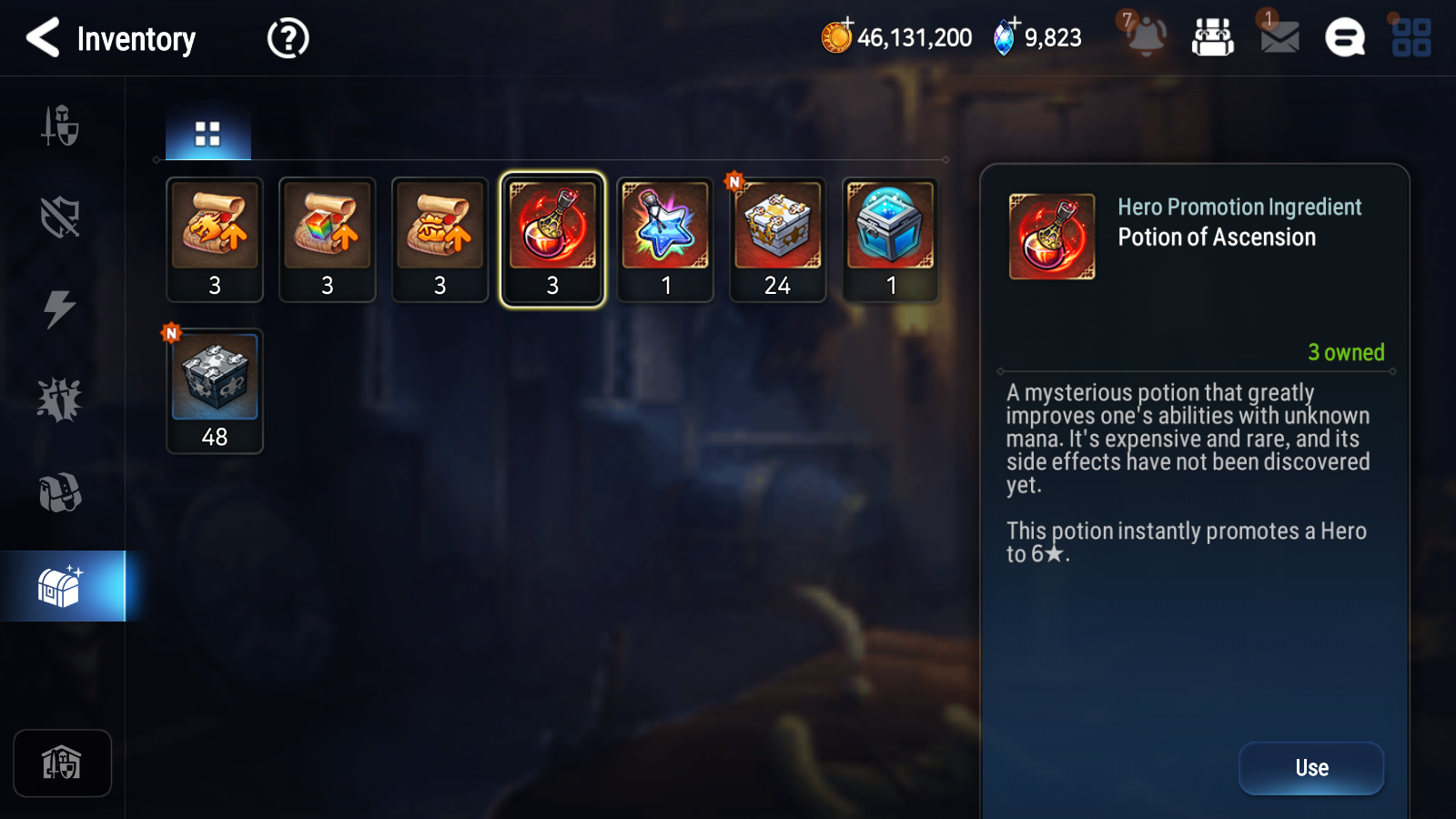Select the burst emblem sidebar category
The height and width of the screenshot is (819, 1456).
click(x=60, y=399)
